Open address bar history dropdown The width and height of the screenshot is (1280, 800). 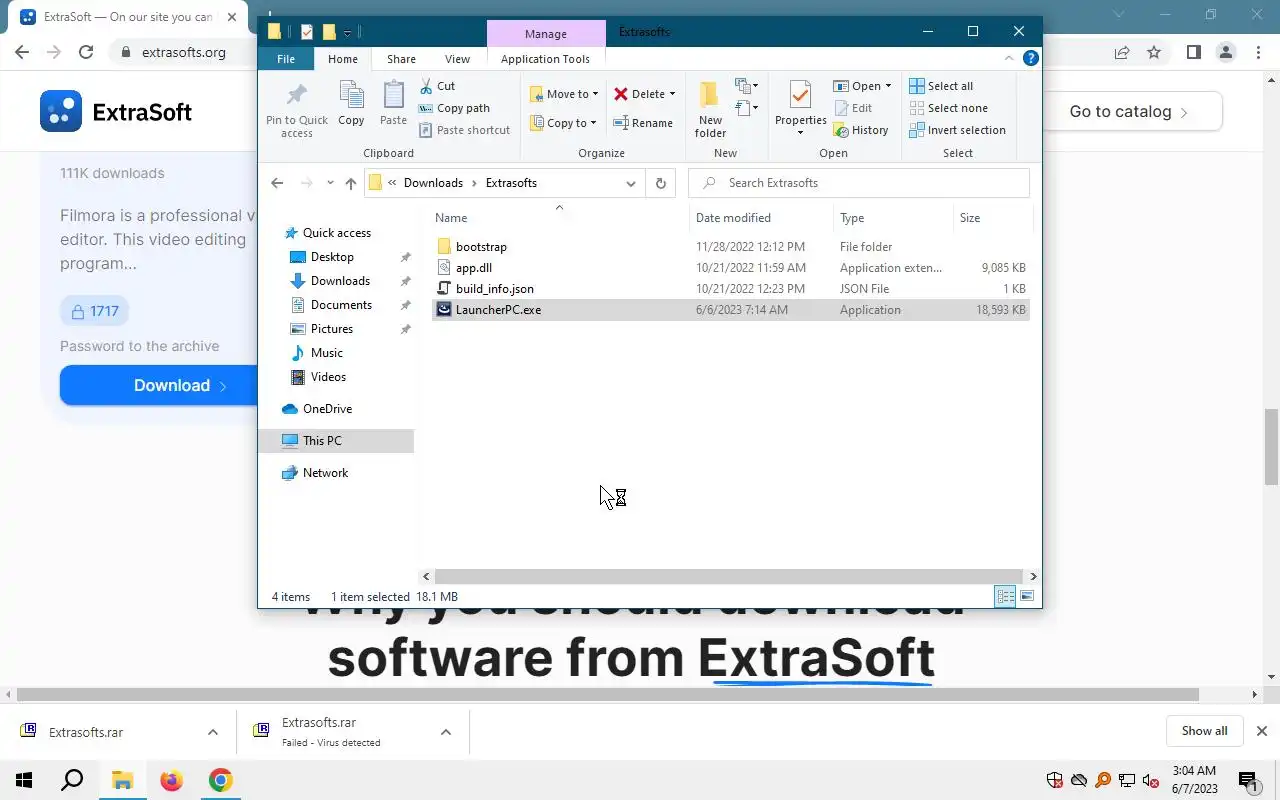click(631, 183)
